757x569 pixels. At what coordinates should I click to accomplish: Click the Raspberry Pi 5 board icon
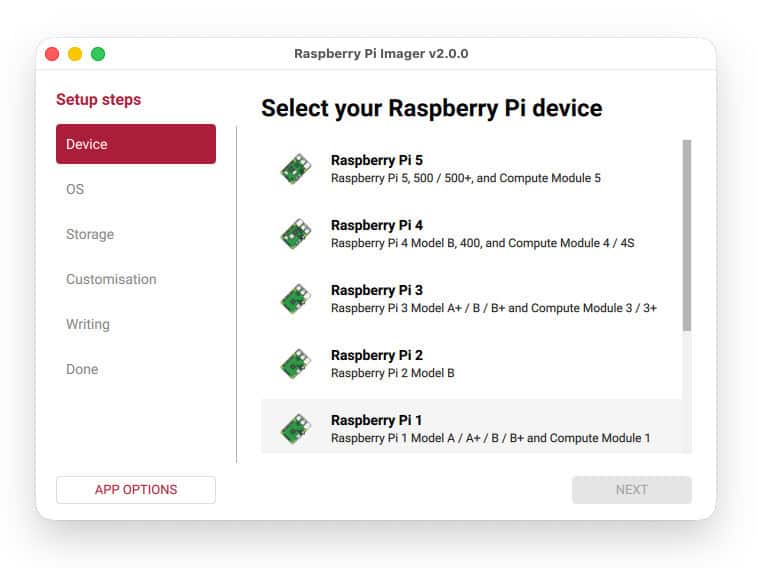(296, 168)
